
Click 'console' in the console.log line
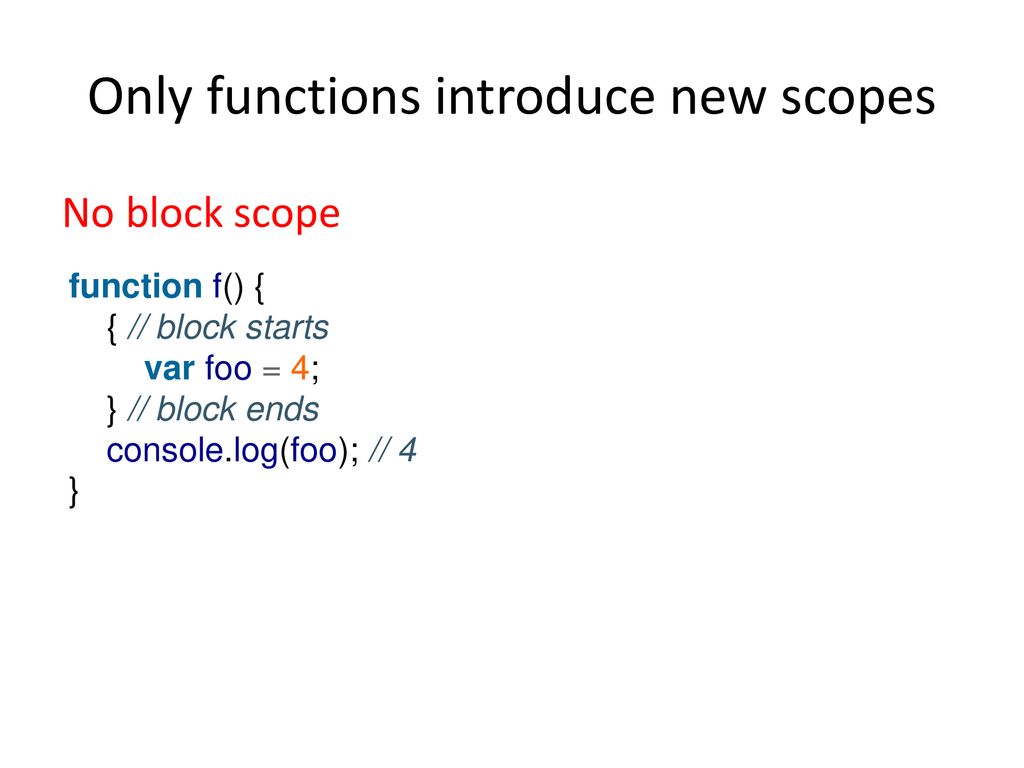coord(165,451)
